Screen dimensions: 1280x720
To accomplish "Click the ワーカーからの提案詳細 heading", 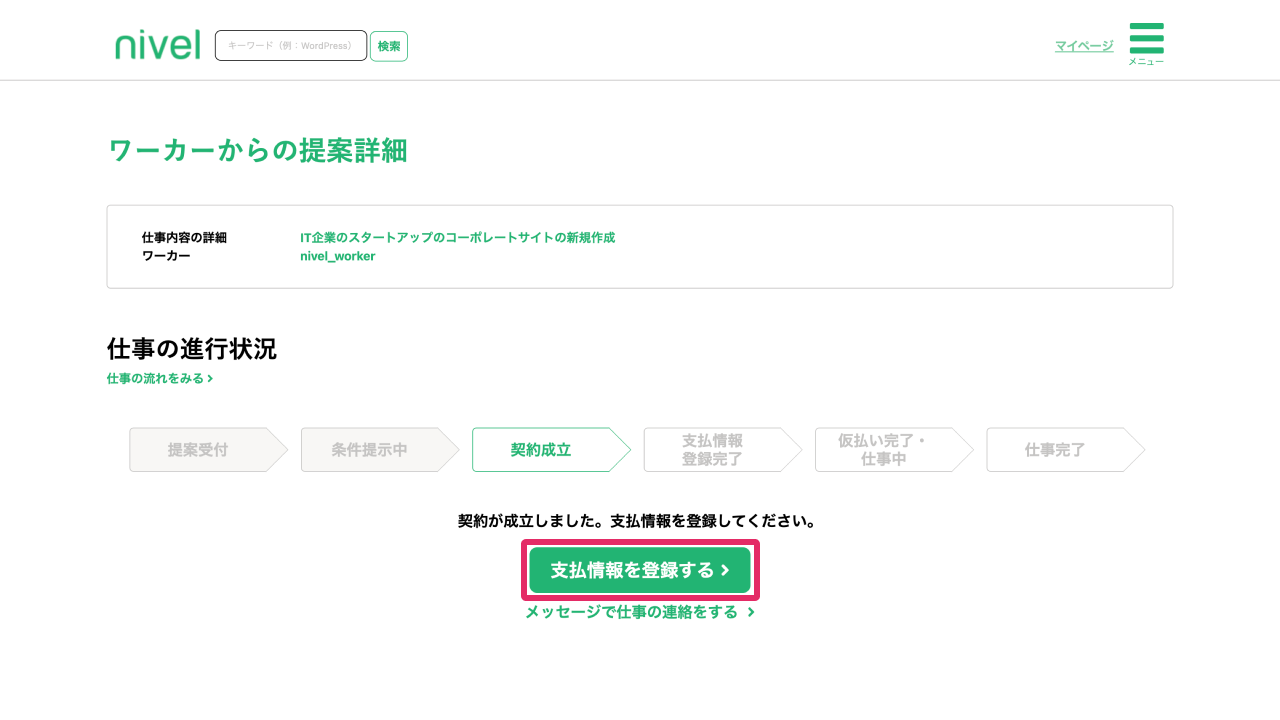I will [257, 151].
